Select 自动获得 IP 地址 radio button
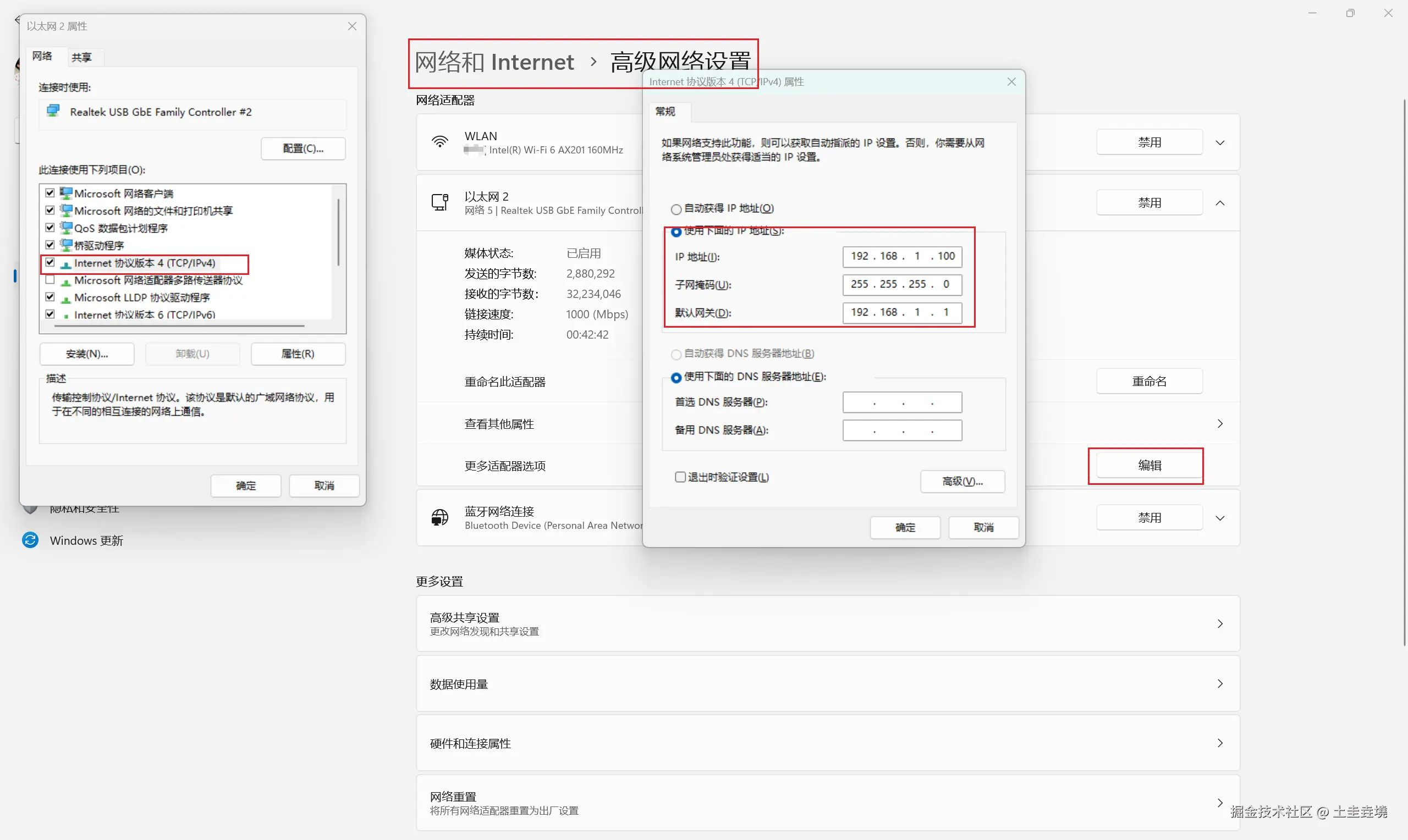The height and width of the screenshot is (840, 1408). point(676,209)
